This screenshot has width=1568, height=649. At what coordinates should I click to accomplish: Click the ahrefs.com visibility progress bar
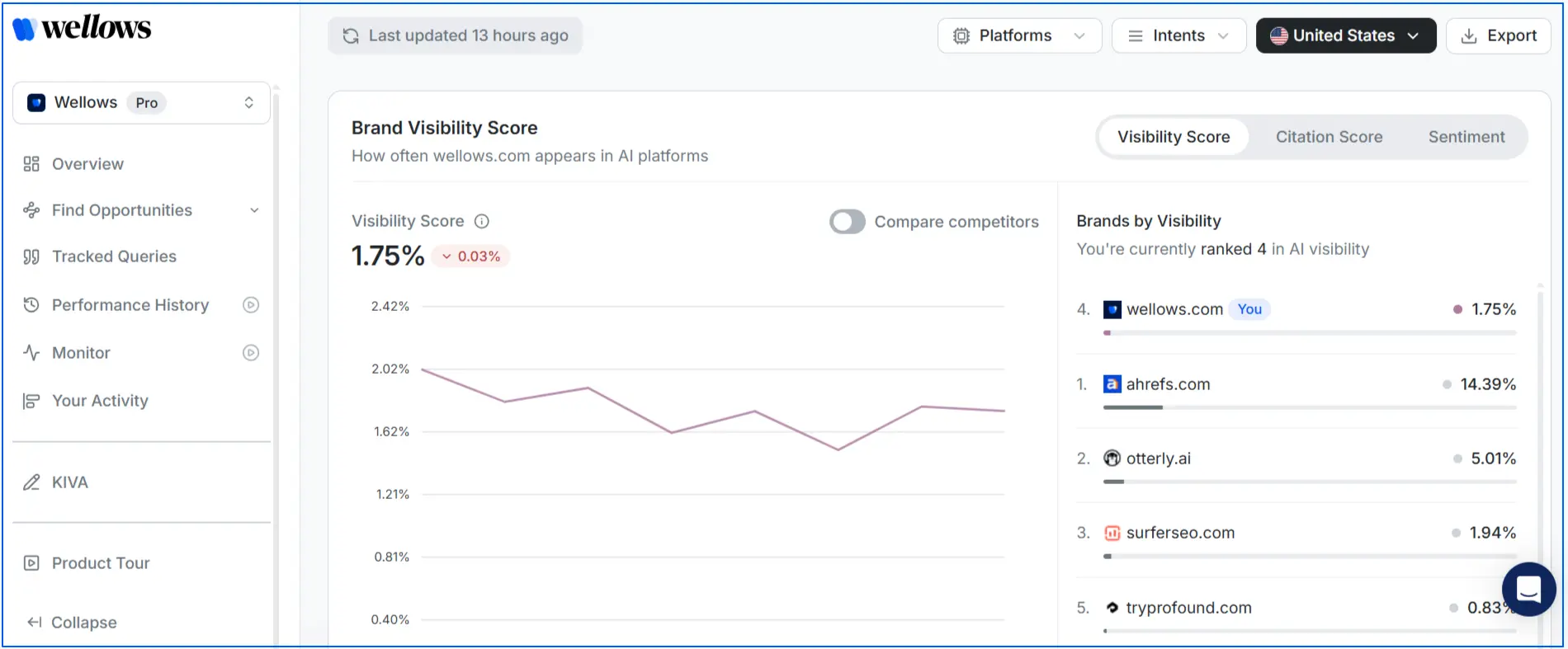tap(1310, 407)
